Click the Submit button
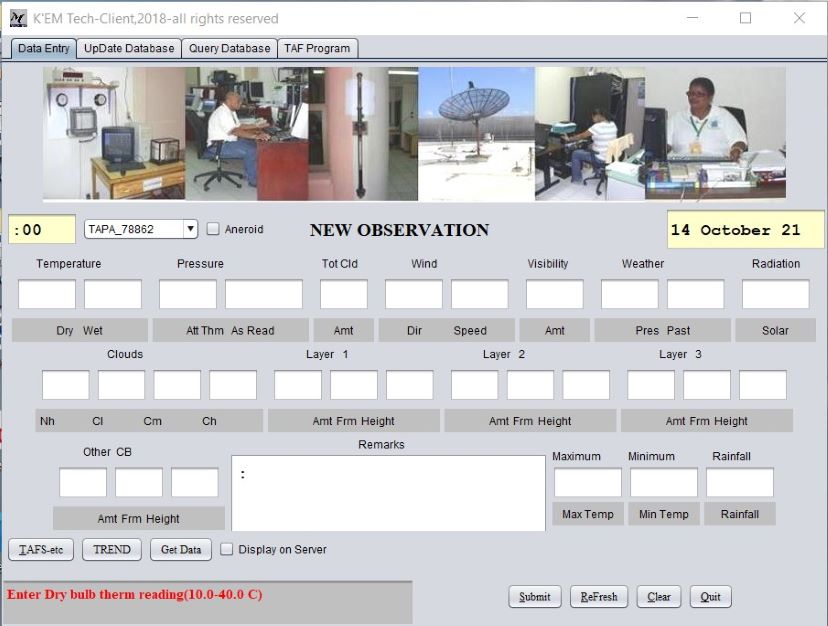The height and width of the screenshot is (626, 828). coord(534,596)
